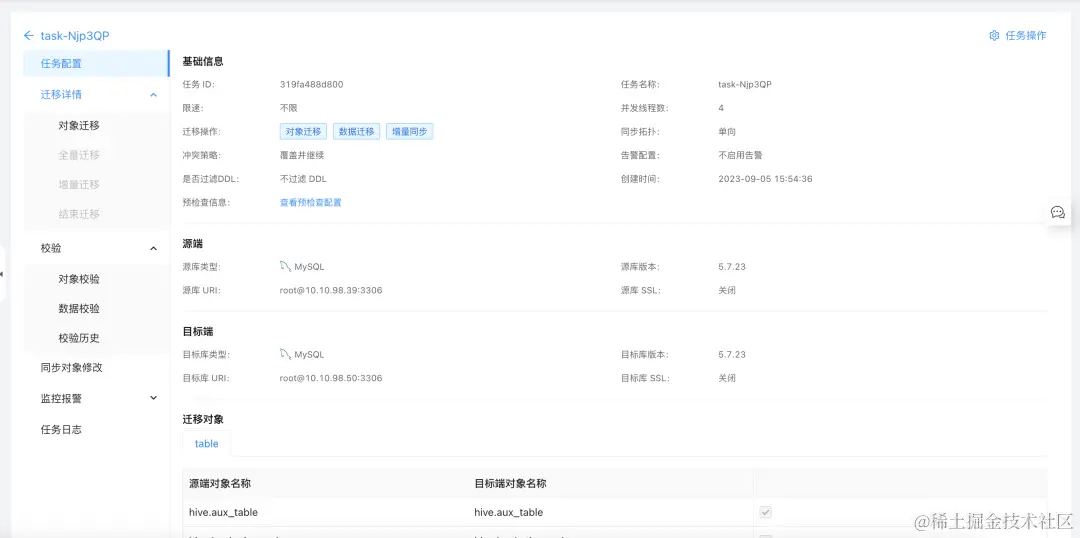The image size is (1080, 538).
Task: Click 限速 value 不限
Action: pyautogui.click(x=289, y=108)
